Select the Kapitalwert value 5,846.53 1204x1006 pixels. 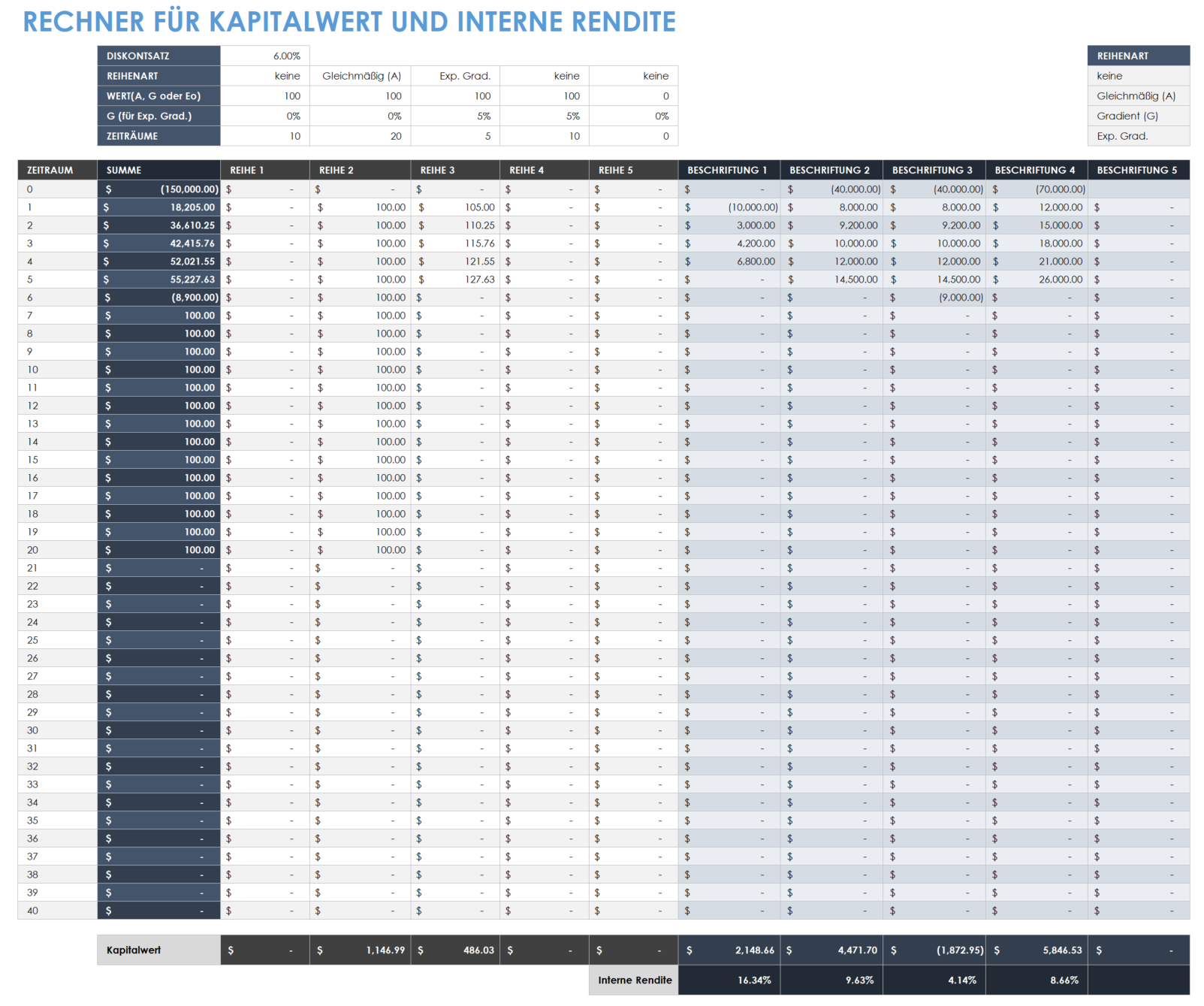pos(1037,950)
